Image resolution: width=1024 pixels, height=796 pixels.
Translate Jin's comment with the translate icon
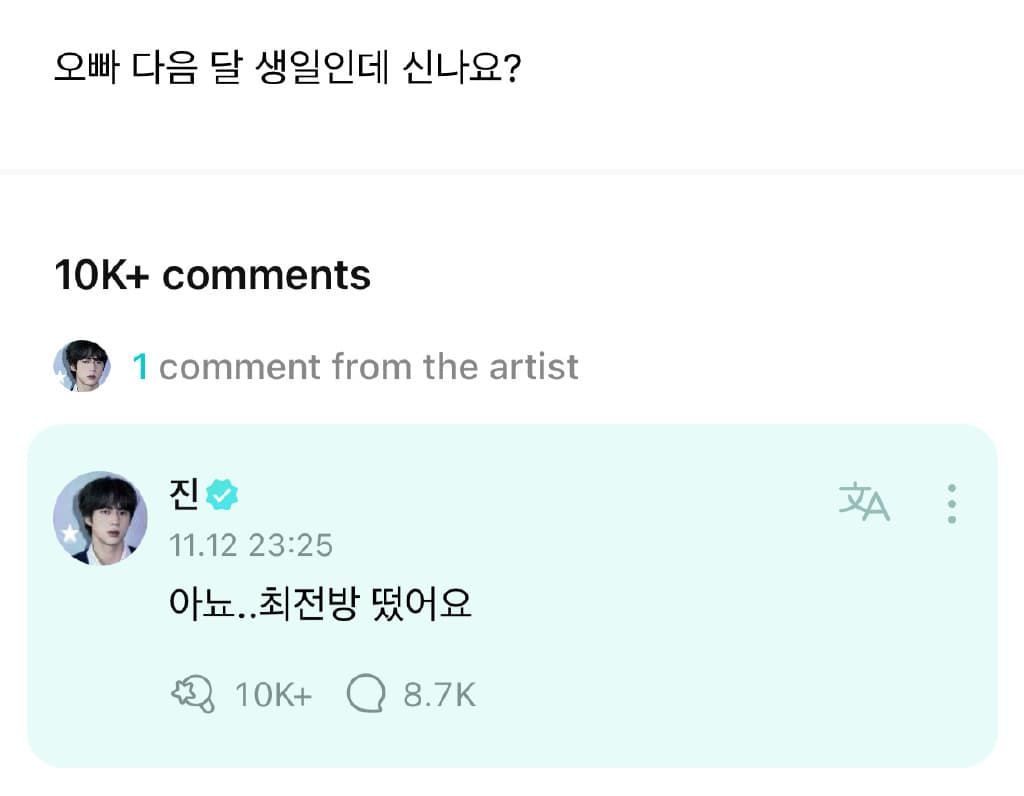point(864,503)
